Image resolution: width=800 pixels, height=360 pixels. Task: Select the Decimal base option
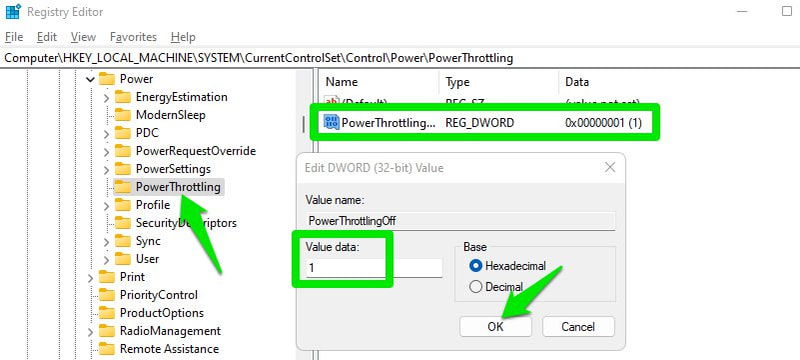click(x=476, y=287)
